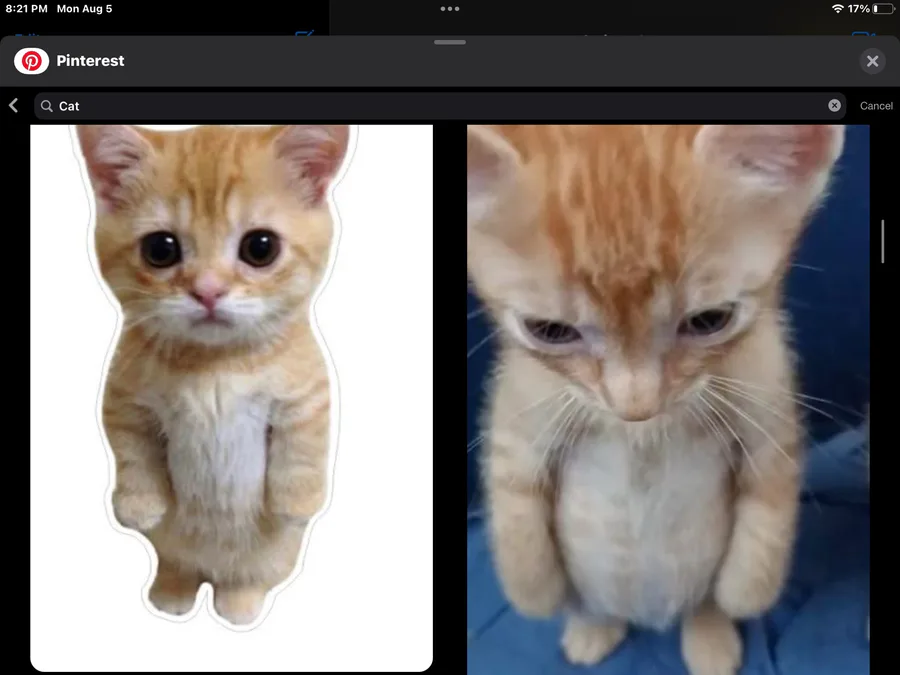The image size is (900, 675).
Task: Close the Pinterest sheet
Action: click(872, 61)
